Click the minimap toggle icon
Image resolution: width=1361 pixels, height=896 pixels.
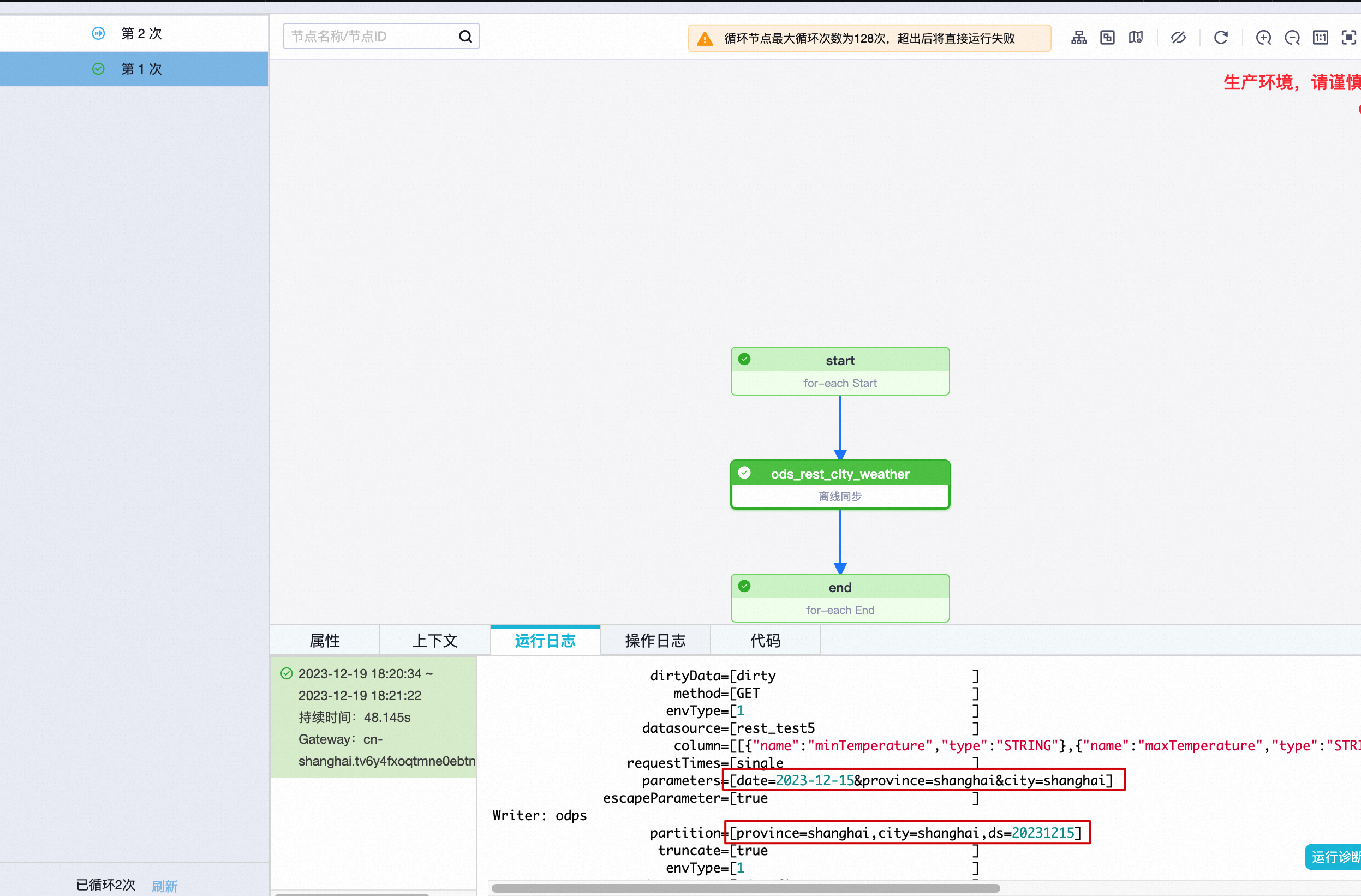pyautogui.click(x=1136, y=38)
